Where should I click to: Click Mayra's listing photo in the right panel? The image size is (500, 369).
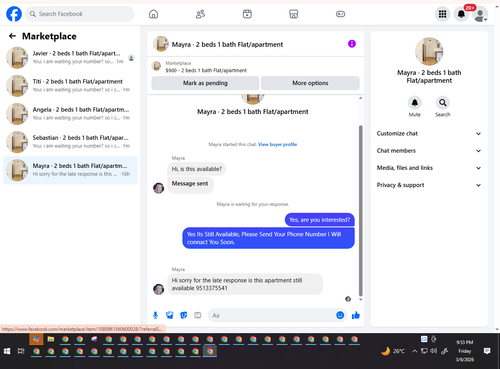click(x=429, y=51)
